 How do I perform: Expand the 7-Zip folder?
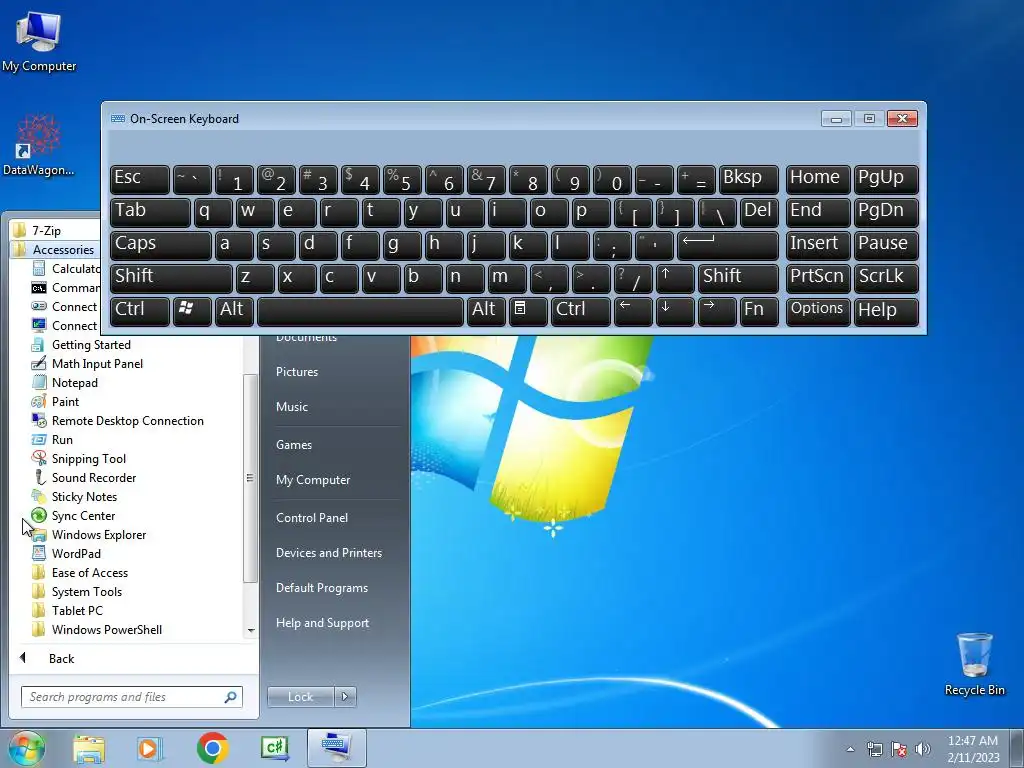click(37, 231)
